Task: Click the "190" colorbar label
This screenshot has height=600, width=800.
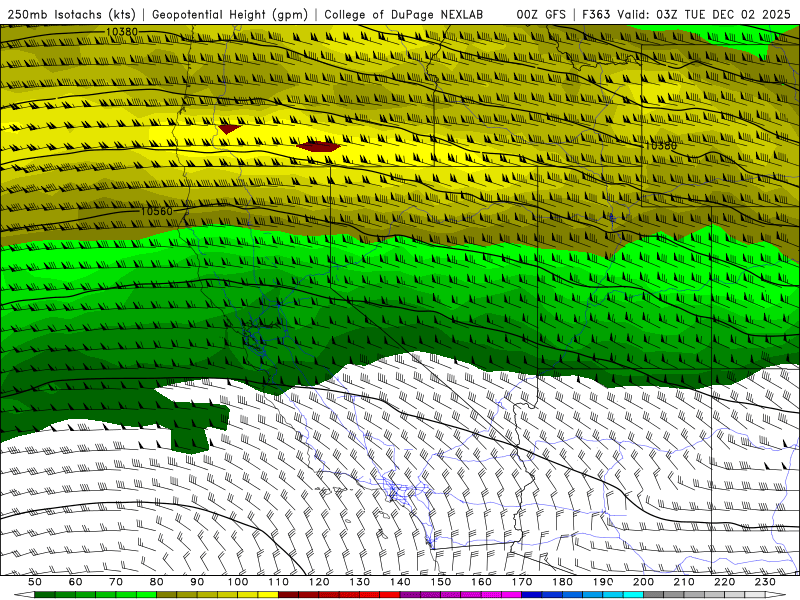Action: click(x=603, y=582)
